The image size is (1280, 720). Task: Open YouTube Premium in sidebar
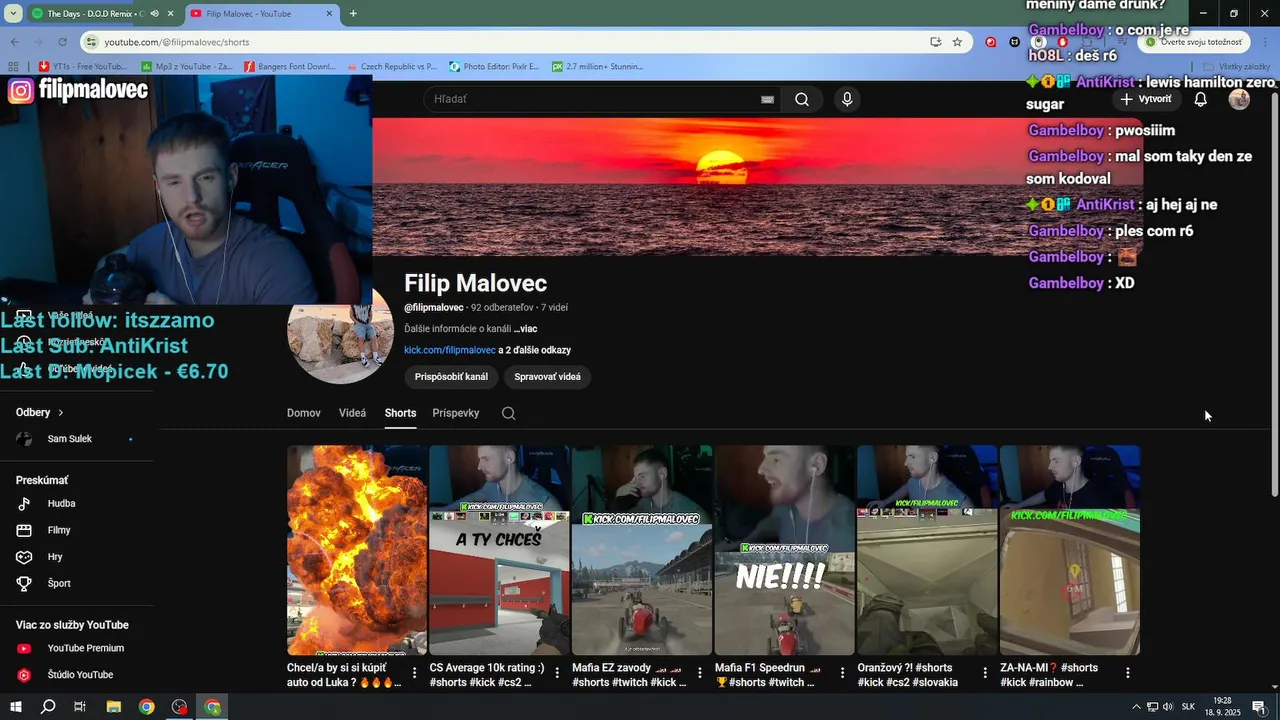click(85, 648)
